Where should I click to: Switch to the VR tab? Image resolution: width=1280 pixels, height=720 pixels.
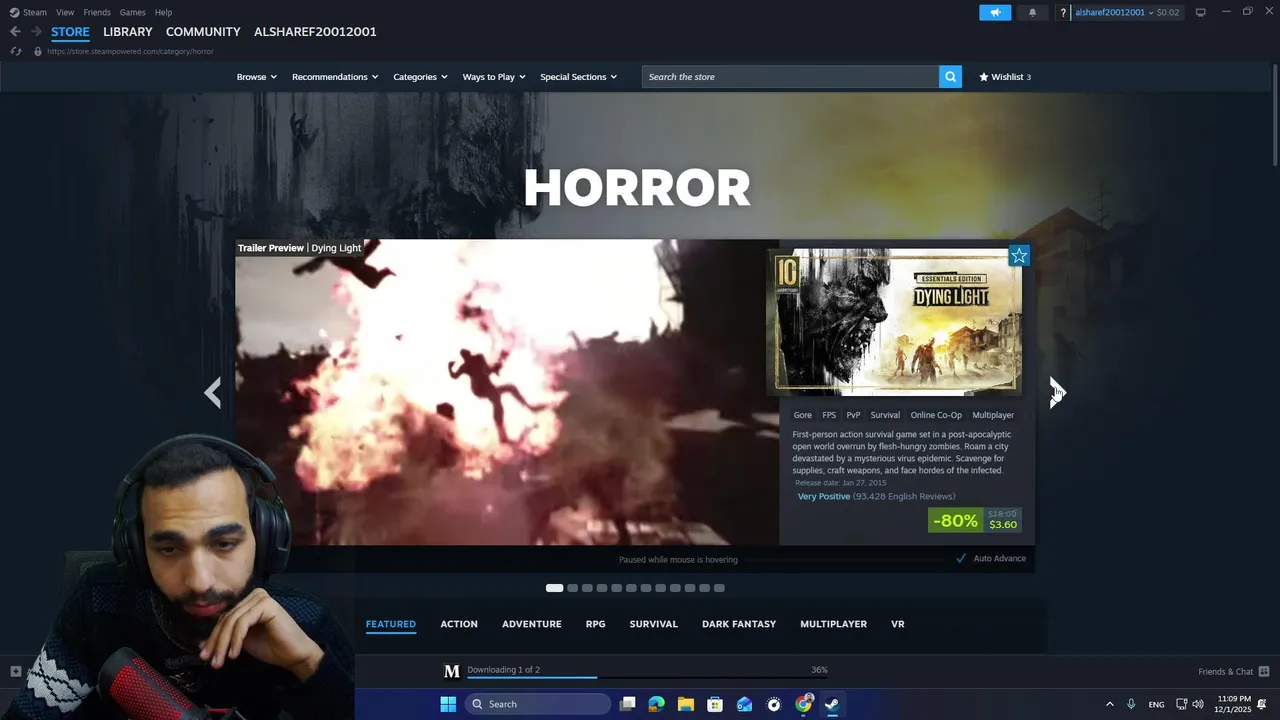coord(898,624)
